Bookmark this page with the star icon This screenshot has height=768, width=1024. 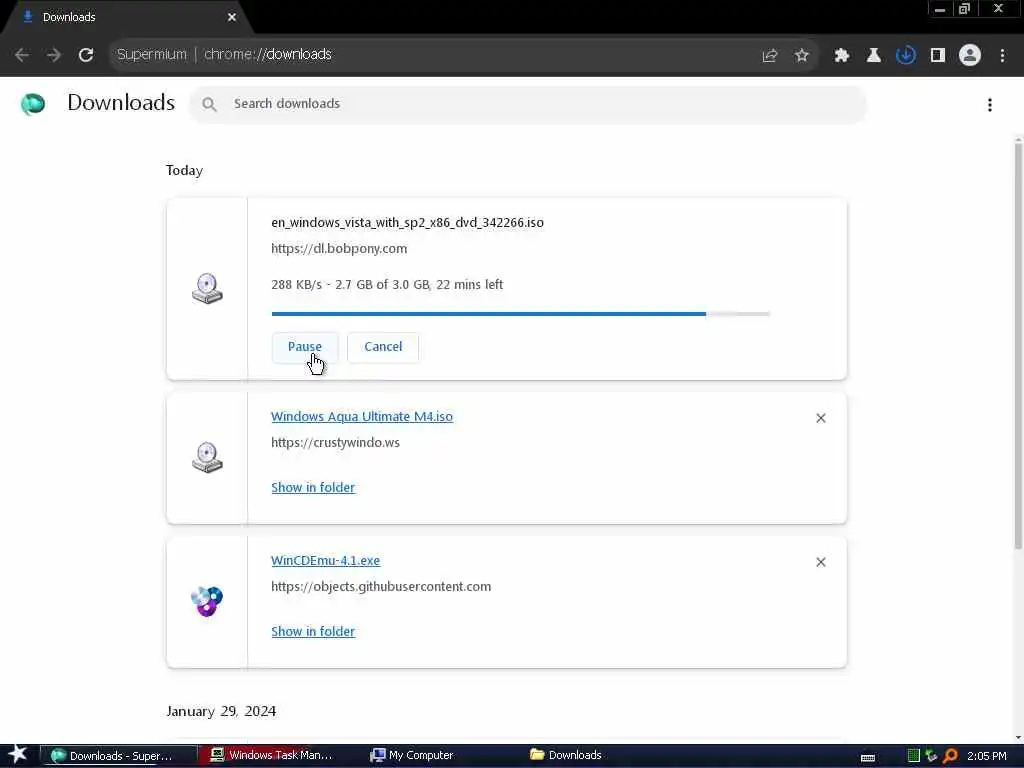(x=802, y=56)
